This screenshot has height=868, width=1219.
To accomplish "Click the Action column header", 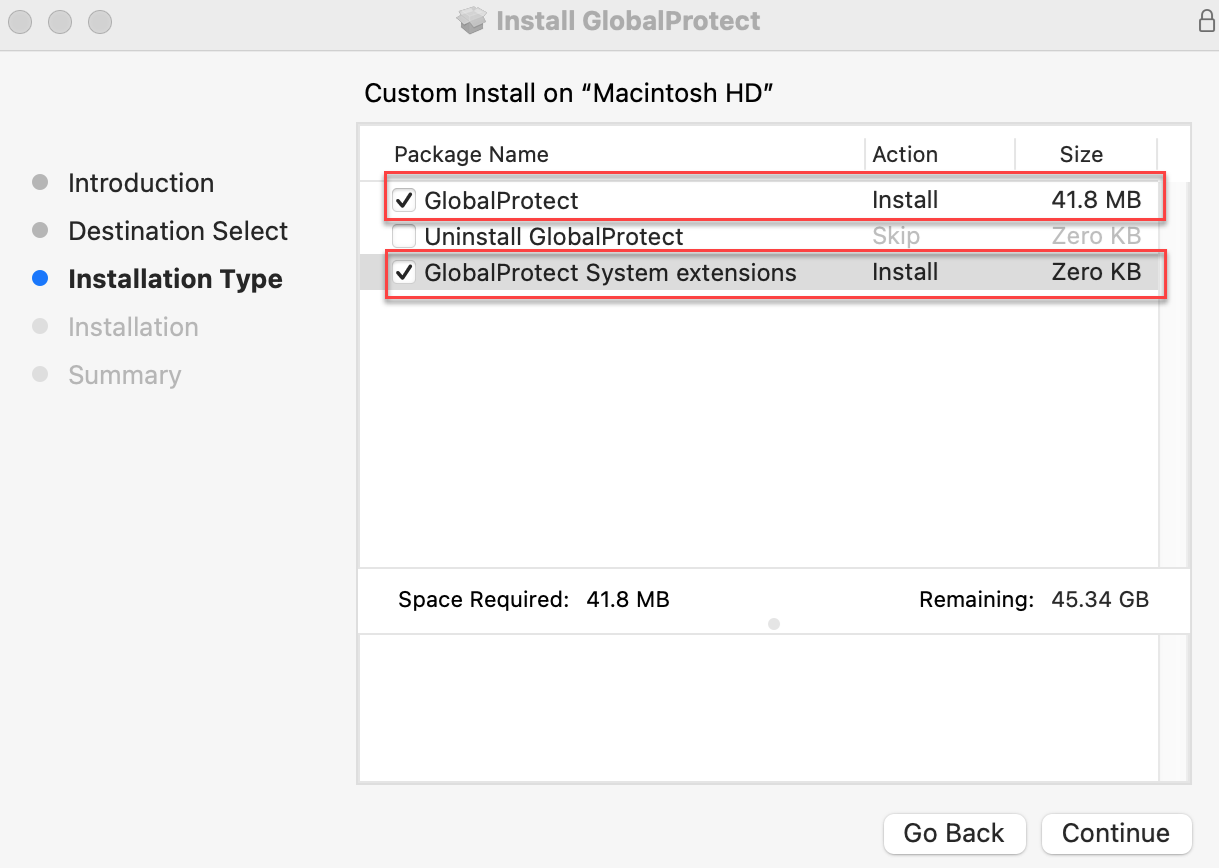I will [905, 155].
